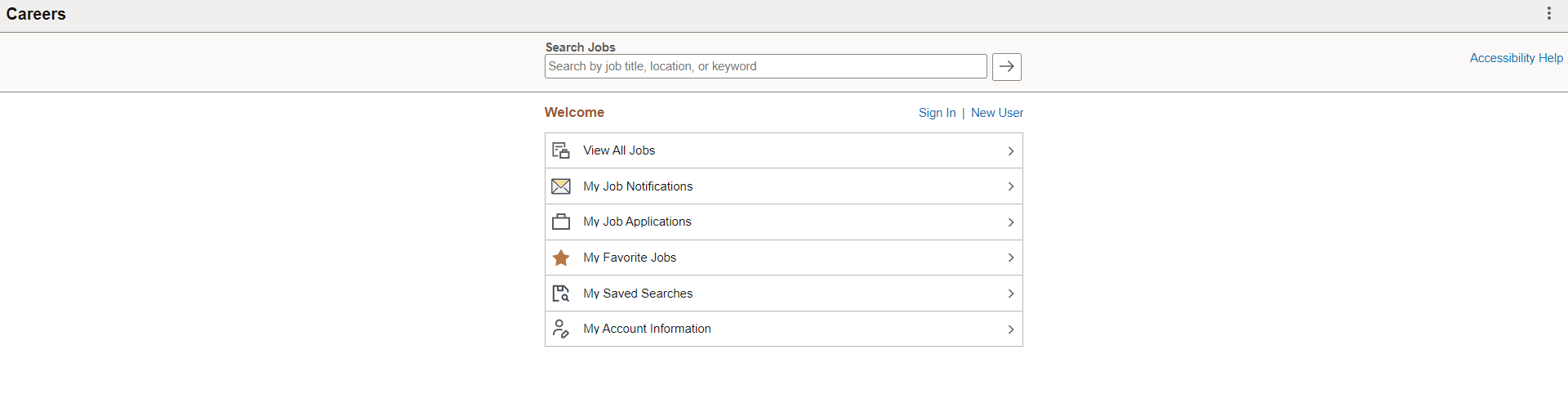Click the briefcase icon for Job Applications
The height and width of the screenshot is (408, 1568).
click(561, 222)
